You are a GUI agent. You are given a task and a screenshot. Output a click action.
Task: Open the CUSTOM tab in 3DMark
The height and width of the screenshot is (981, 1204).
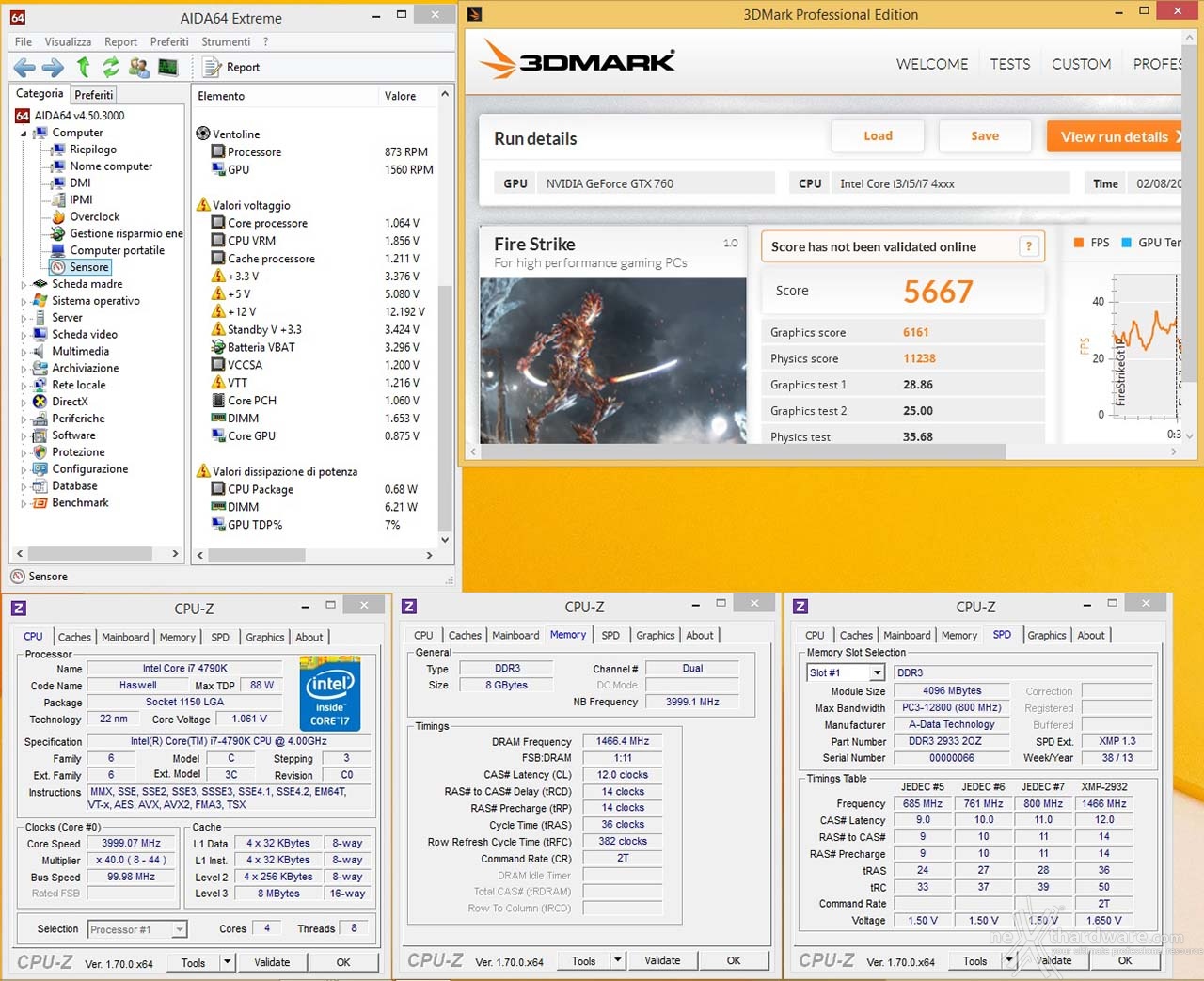coord(1081,64)
